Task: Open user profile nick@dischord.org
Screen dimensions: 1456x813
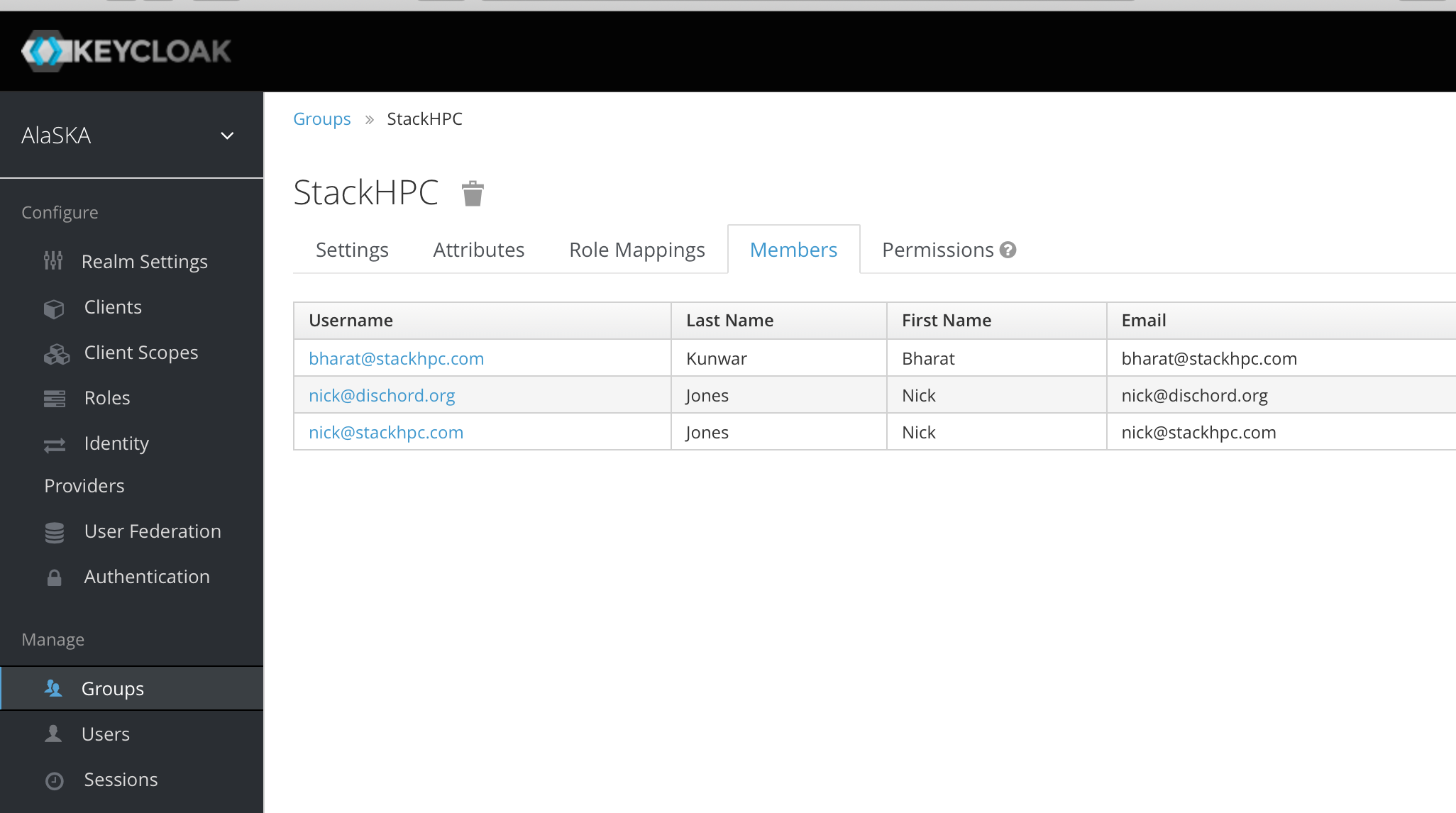Action: (381, 395)
